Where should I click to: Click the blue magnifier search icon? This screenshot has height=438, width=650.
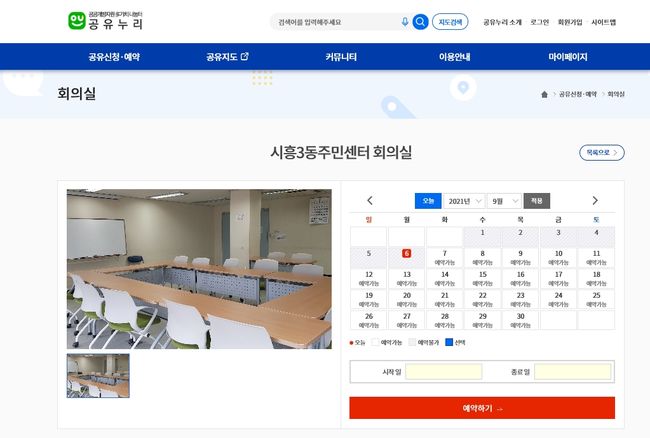tap(420, 22)
